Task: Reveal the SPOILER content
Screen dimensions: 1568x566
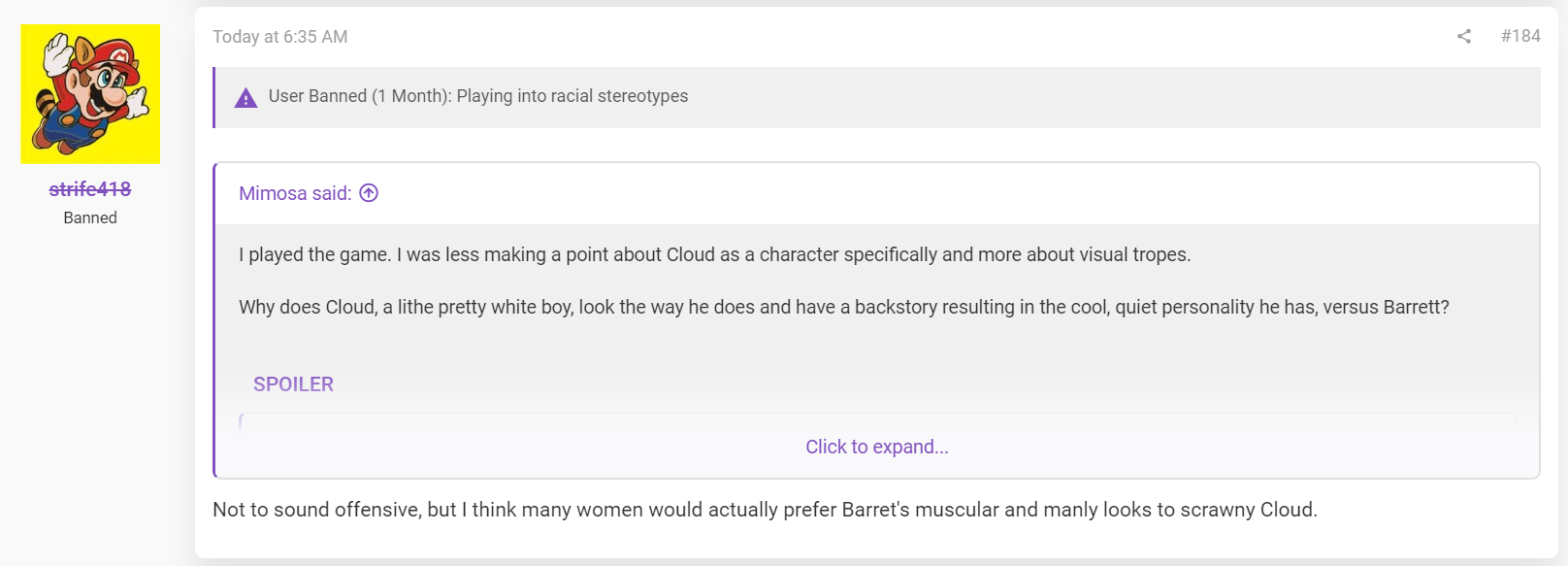Action: (x=293, y=384)
